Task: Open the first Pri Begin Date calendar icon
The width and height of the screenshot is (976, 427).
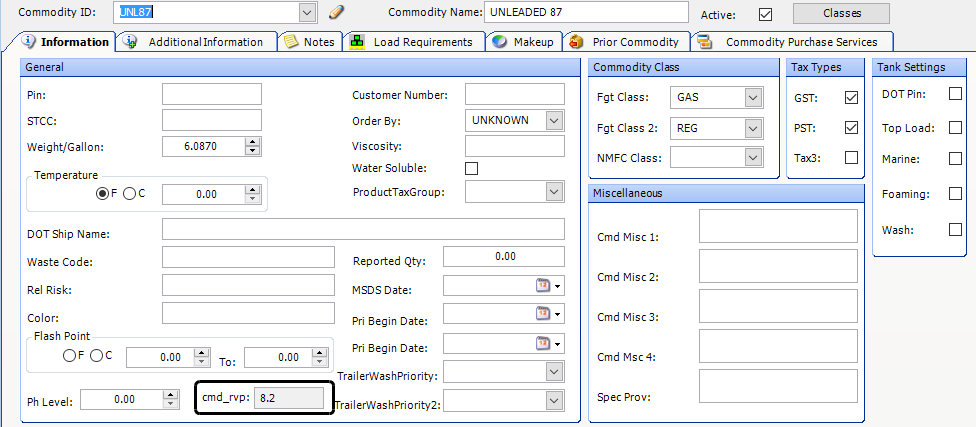Action: 543,314
